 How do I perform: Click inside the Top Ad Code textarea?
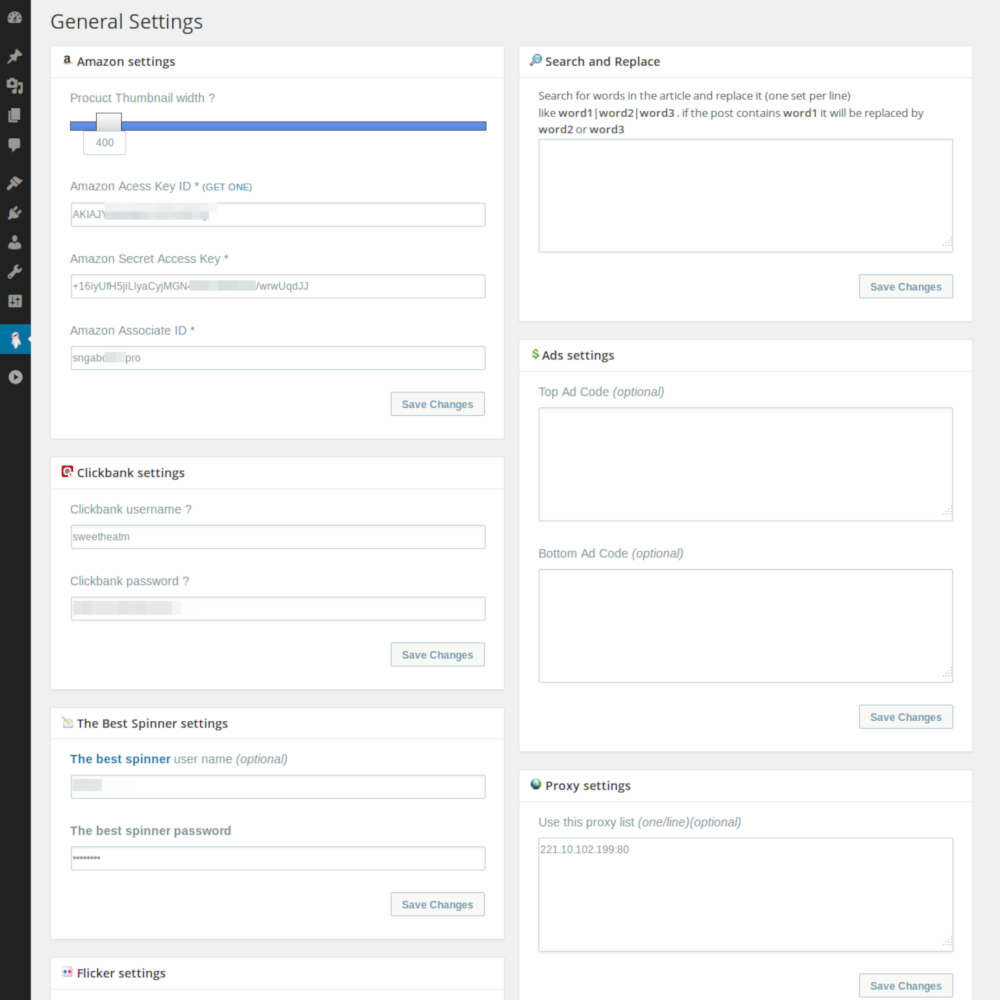[x=745, y=463]
